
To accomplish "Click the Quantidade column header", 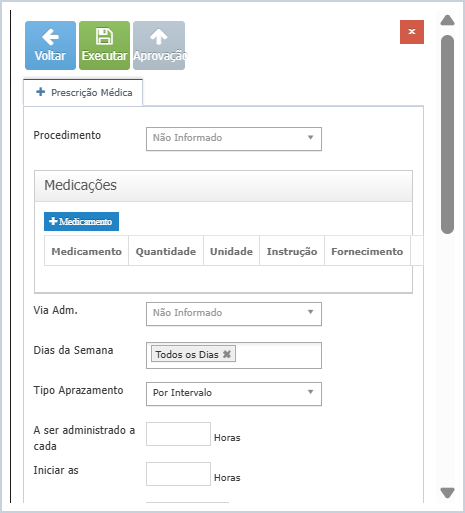I will tap(166, 251).
